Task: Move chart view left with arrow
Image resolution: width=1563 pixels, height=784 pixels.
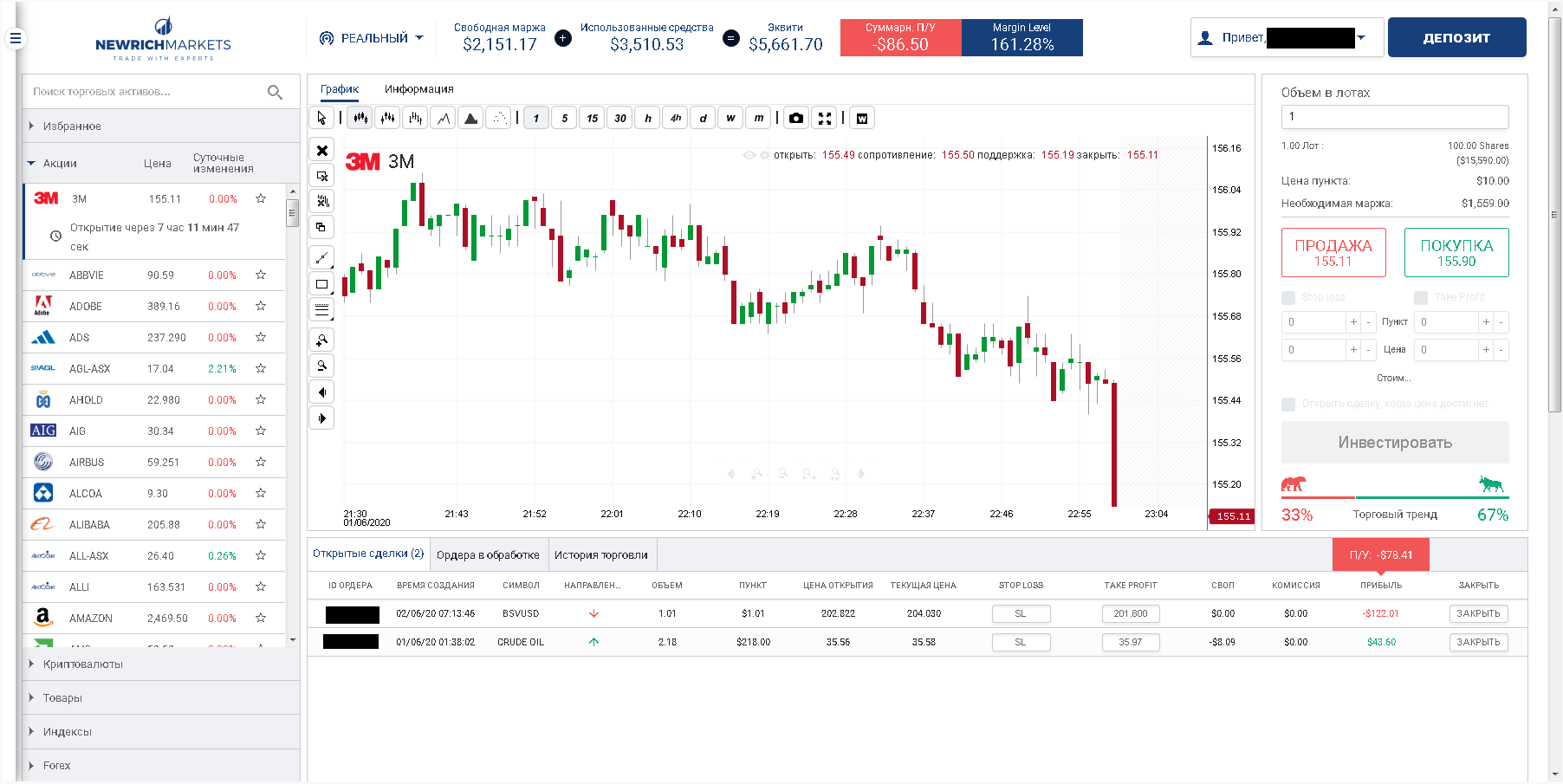Action: 322,392
